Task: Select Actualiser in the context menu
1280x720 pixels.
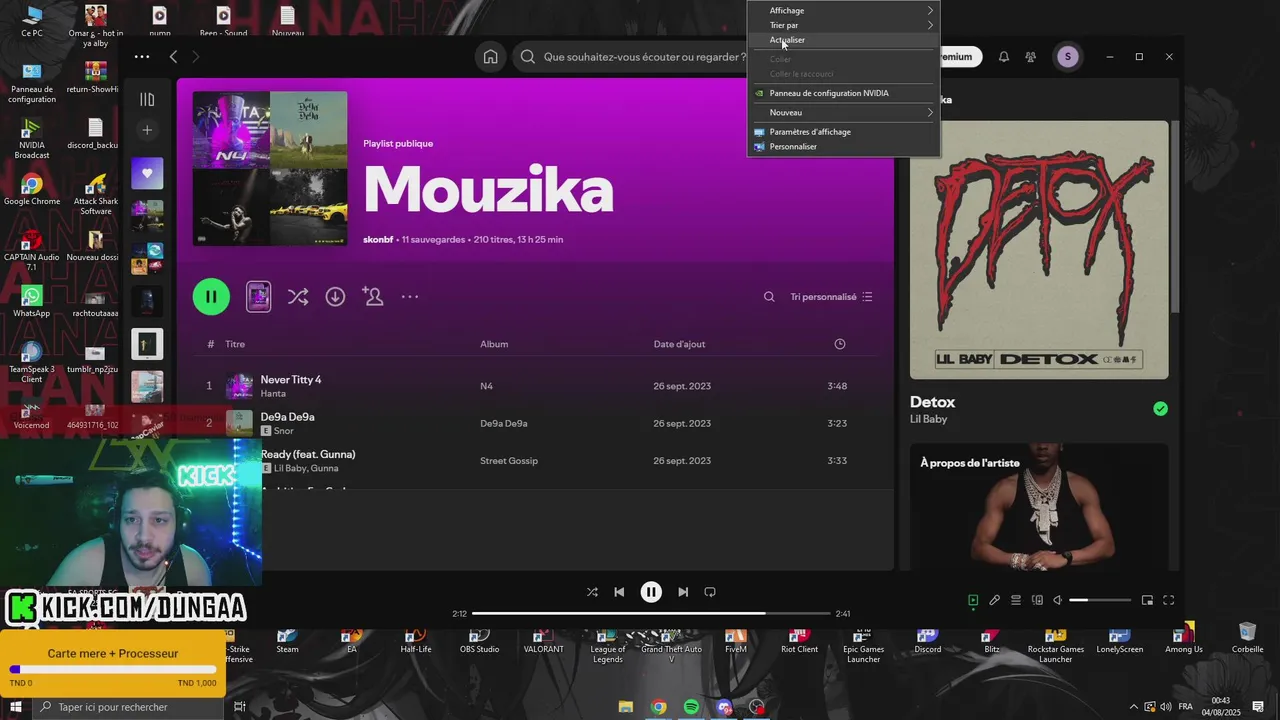Action: click(843, 40)
